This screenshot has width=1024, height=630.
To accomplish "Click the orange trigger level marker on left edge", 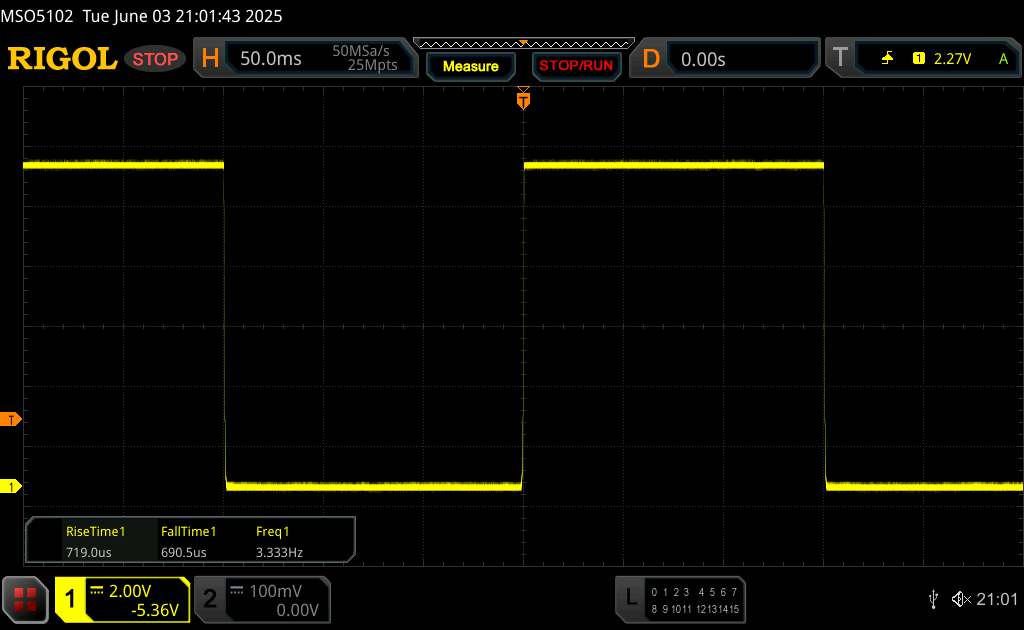I will [10, 419].
